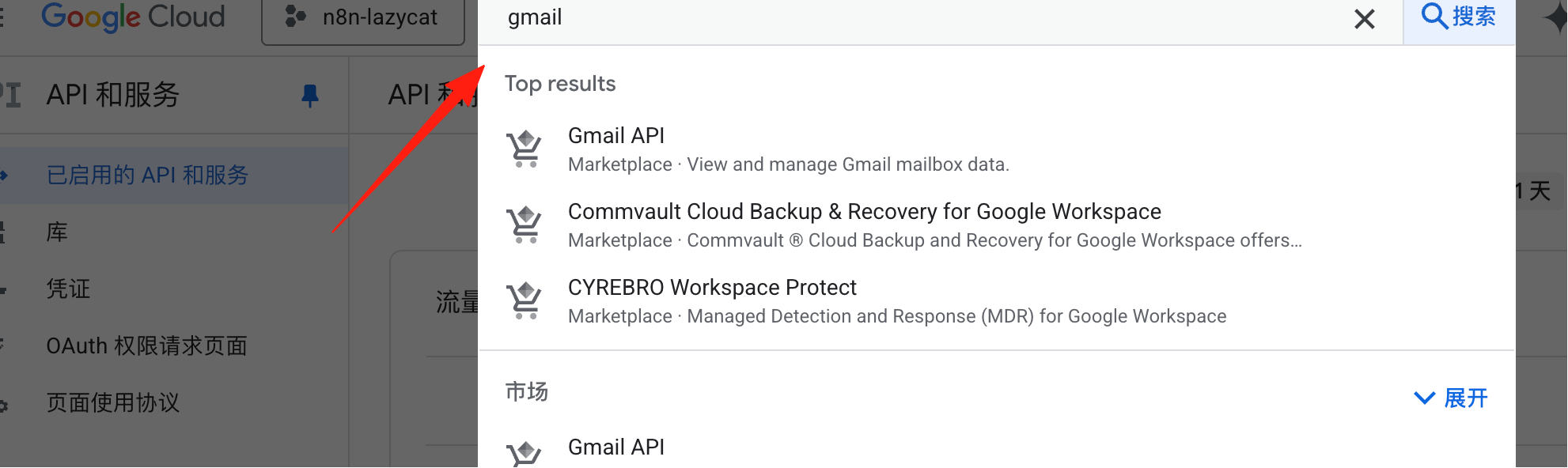
Task: Expand the 市场 section with 展开
Action: point(1451,398)
